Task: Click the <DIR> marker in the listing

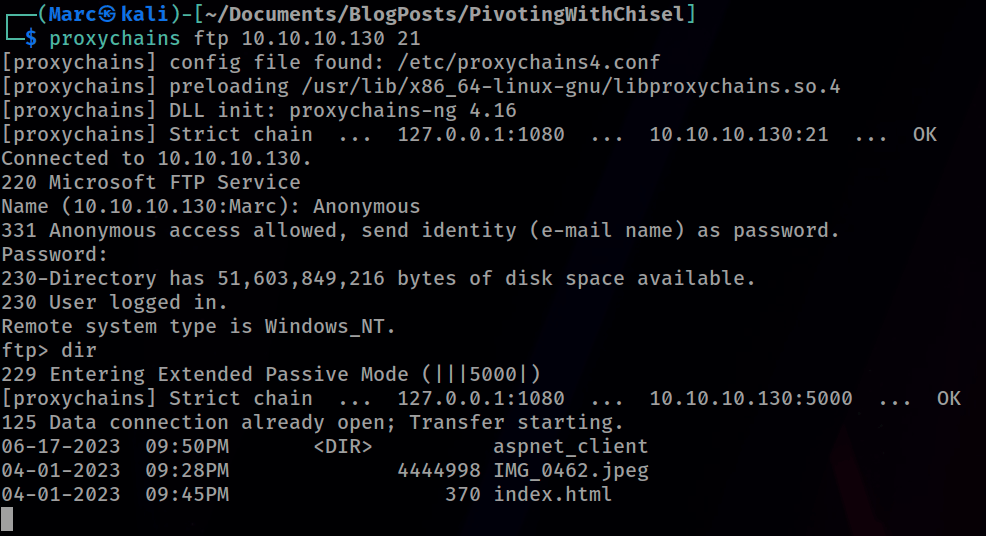Action: pyautogui.click(x=343, y=446)
